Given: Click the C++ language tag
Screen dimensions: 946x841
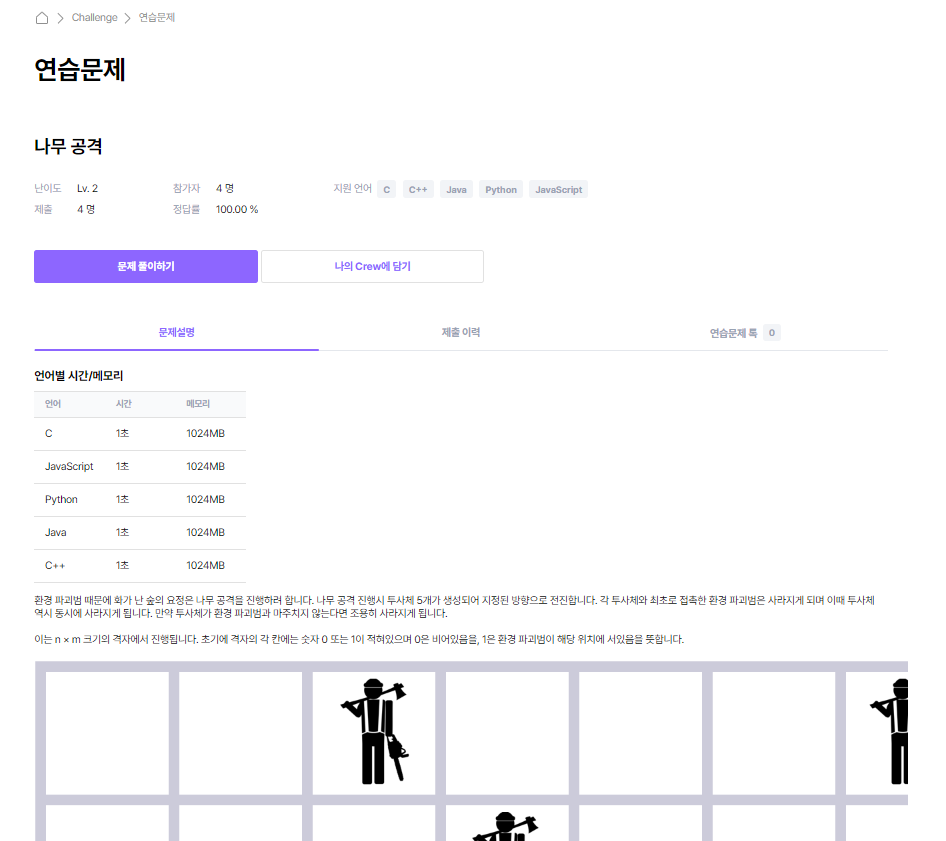Looking at the screenshot, I should [x=417, y=189].
